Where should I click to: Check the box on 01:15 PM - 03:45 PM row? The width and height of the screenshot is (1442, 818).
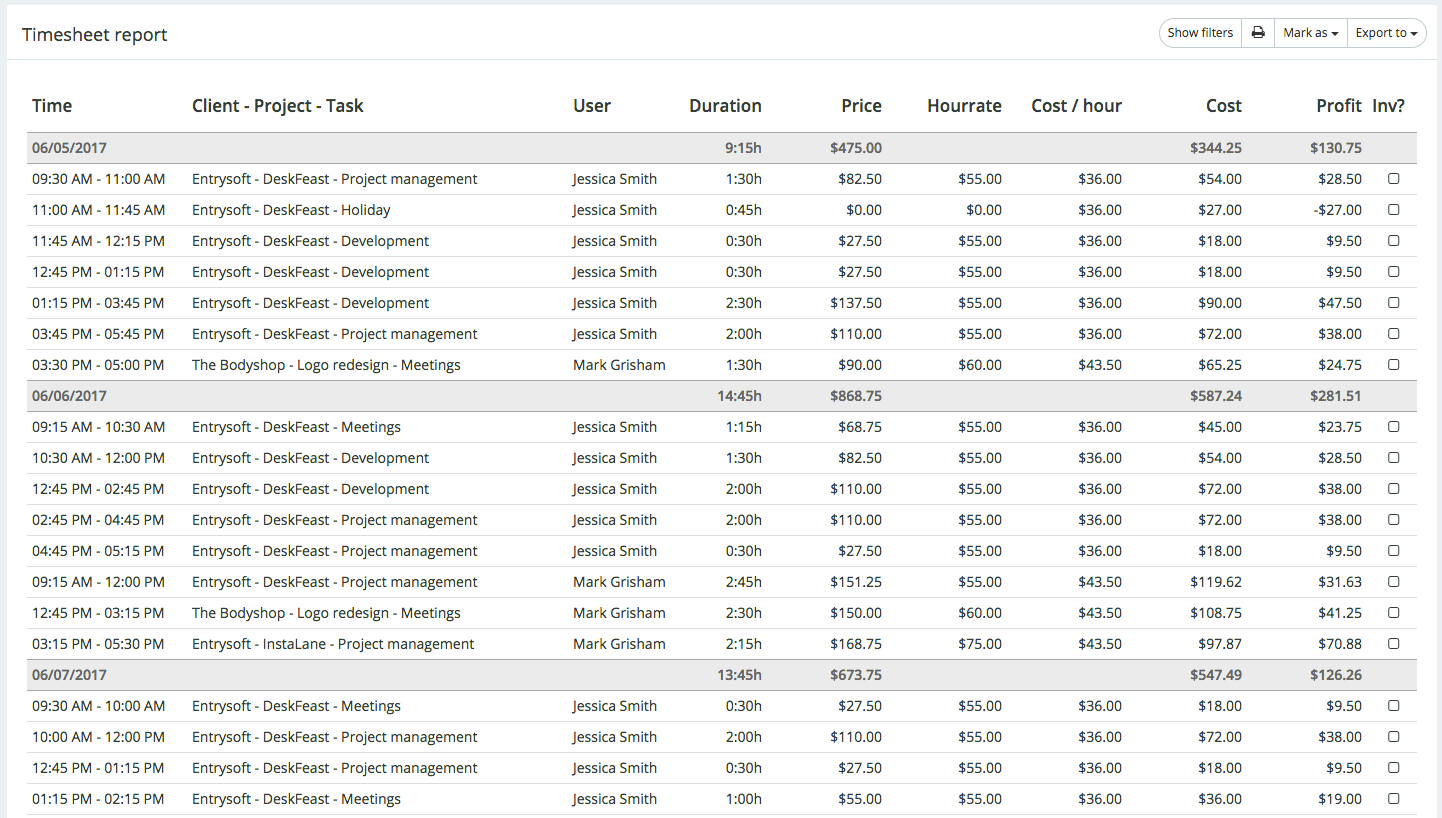1394,303
